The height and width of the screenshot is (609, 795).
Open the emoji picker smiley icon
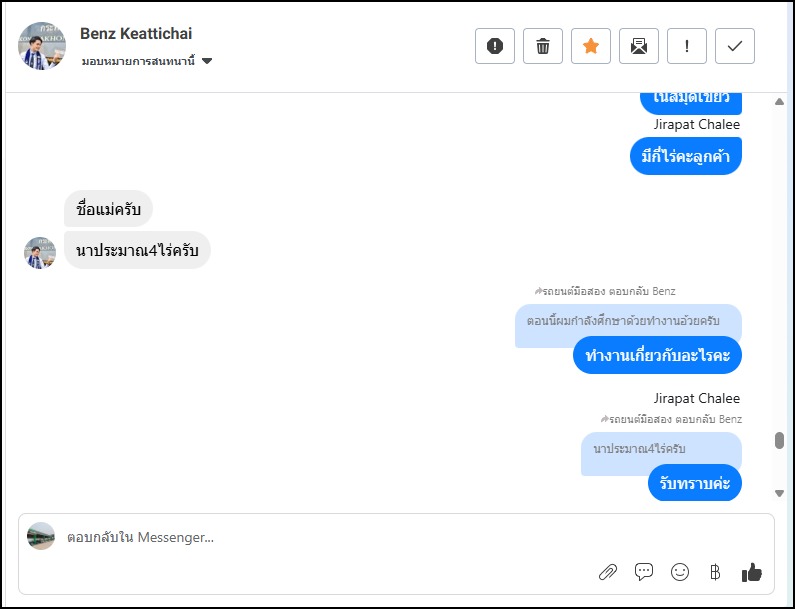[680, 572]
